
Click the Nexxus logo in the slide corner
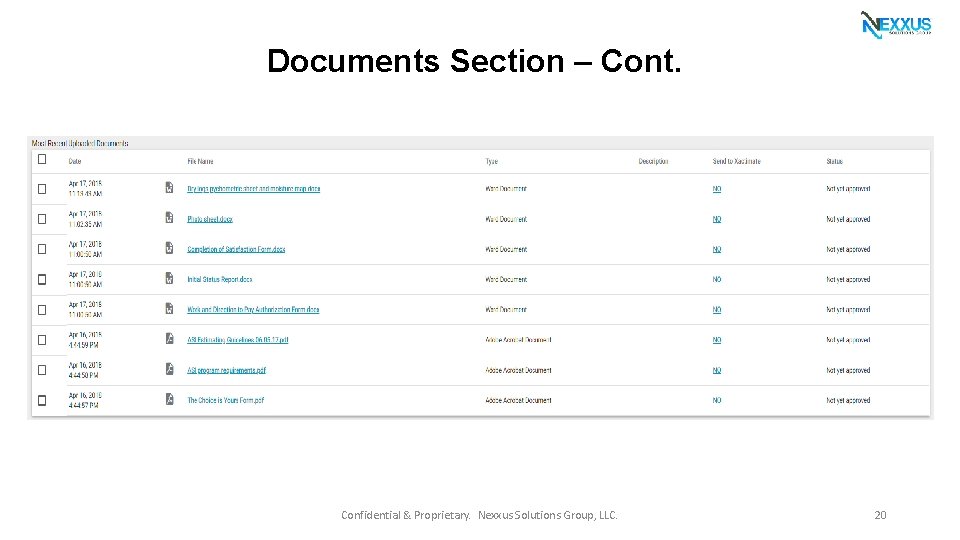tap(896, 24)
